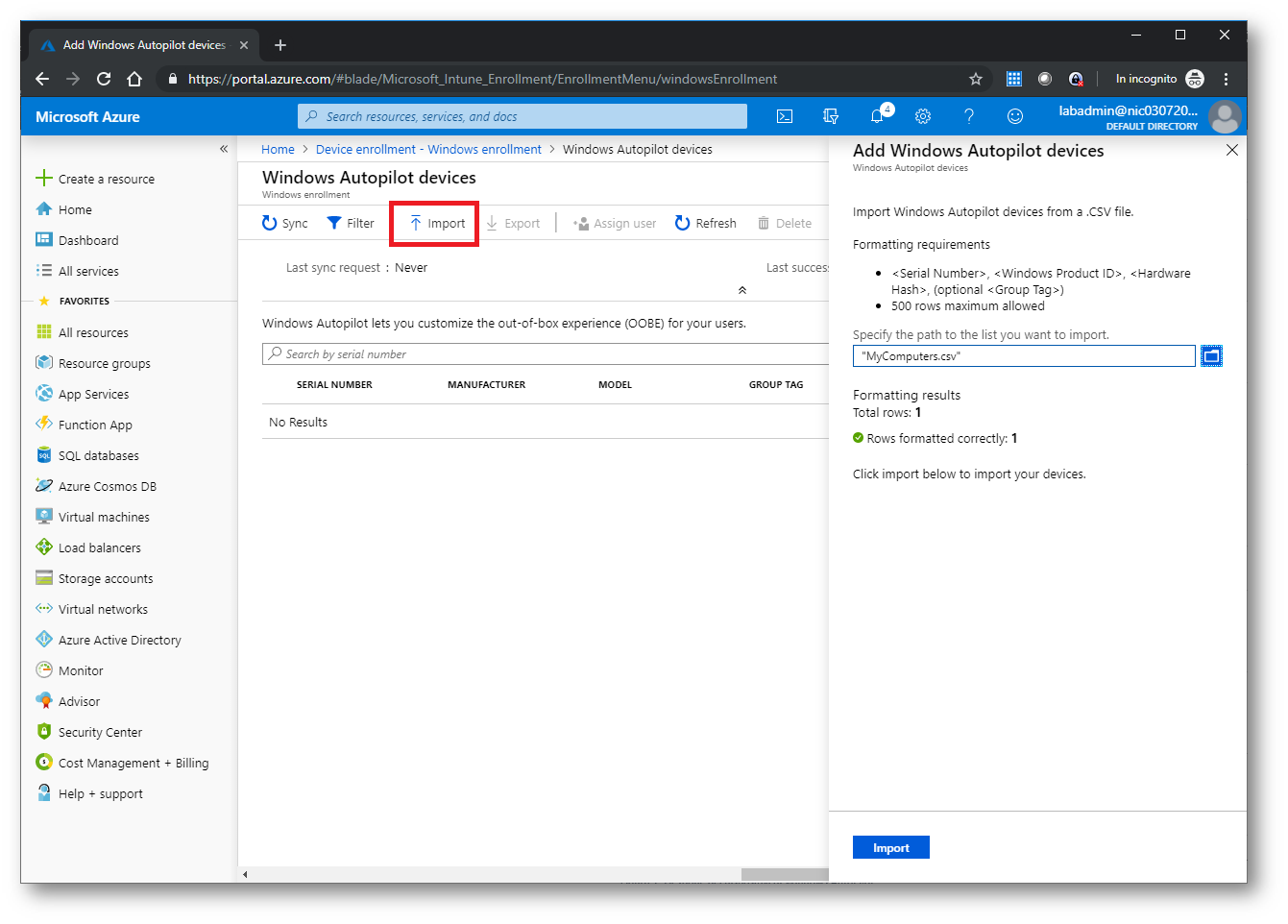Click browser back arrow
The width and height of the screenshot is (1288, 924).
[41, 79]
